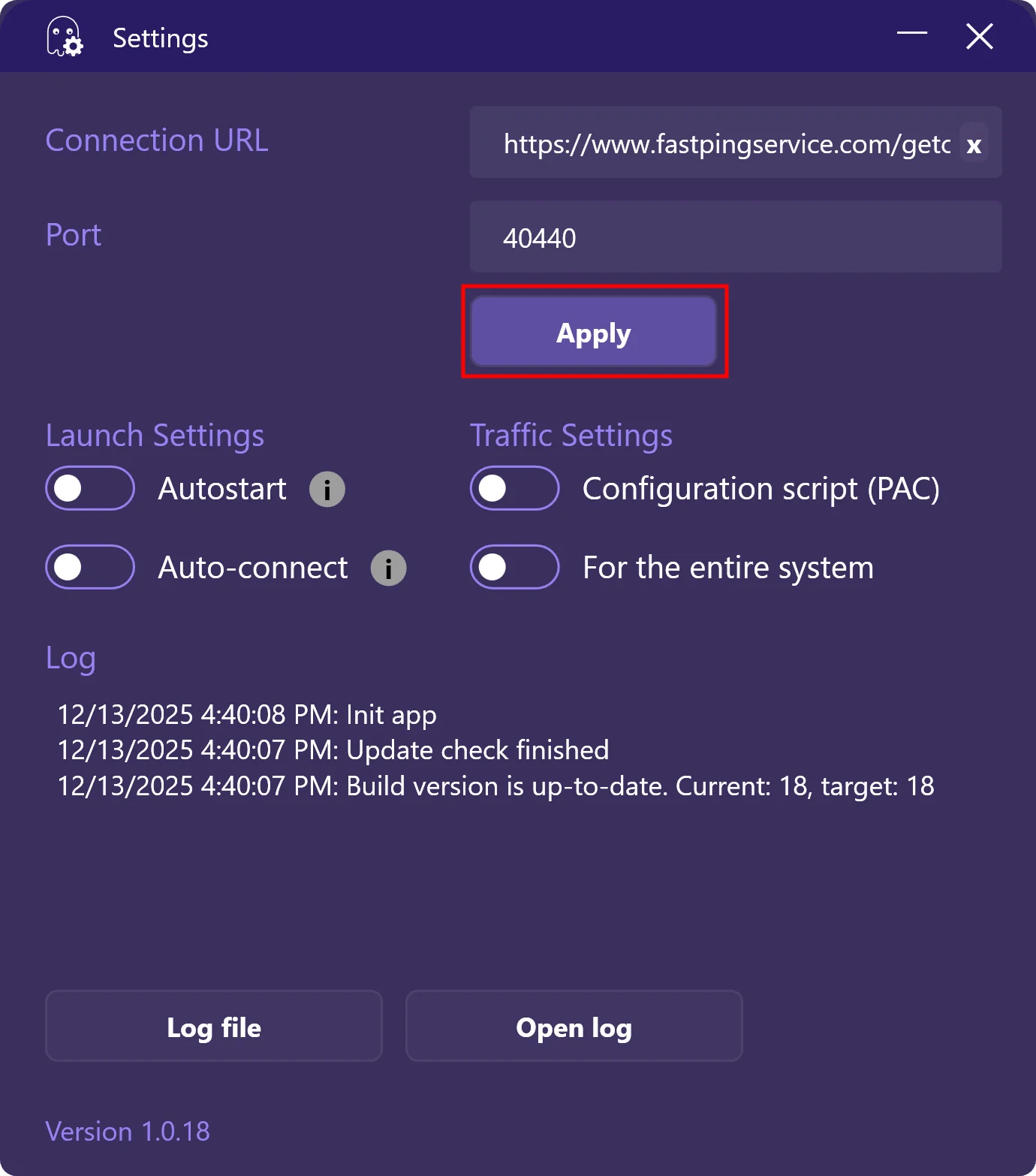Toggle Configuration script (PAC) on
The width and height of the screenshot is (1036, 1176).
coord(514,489)
